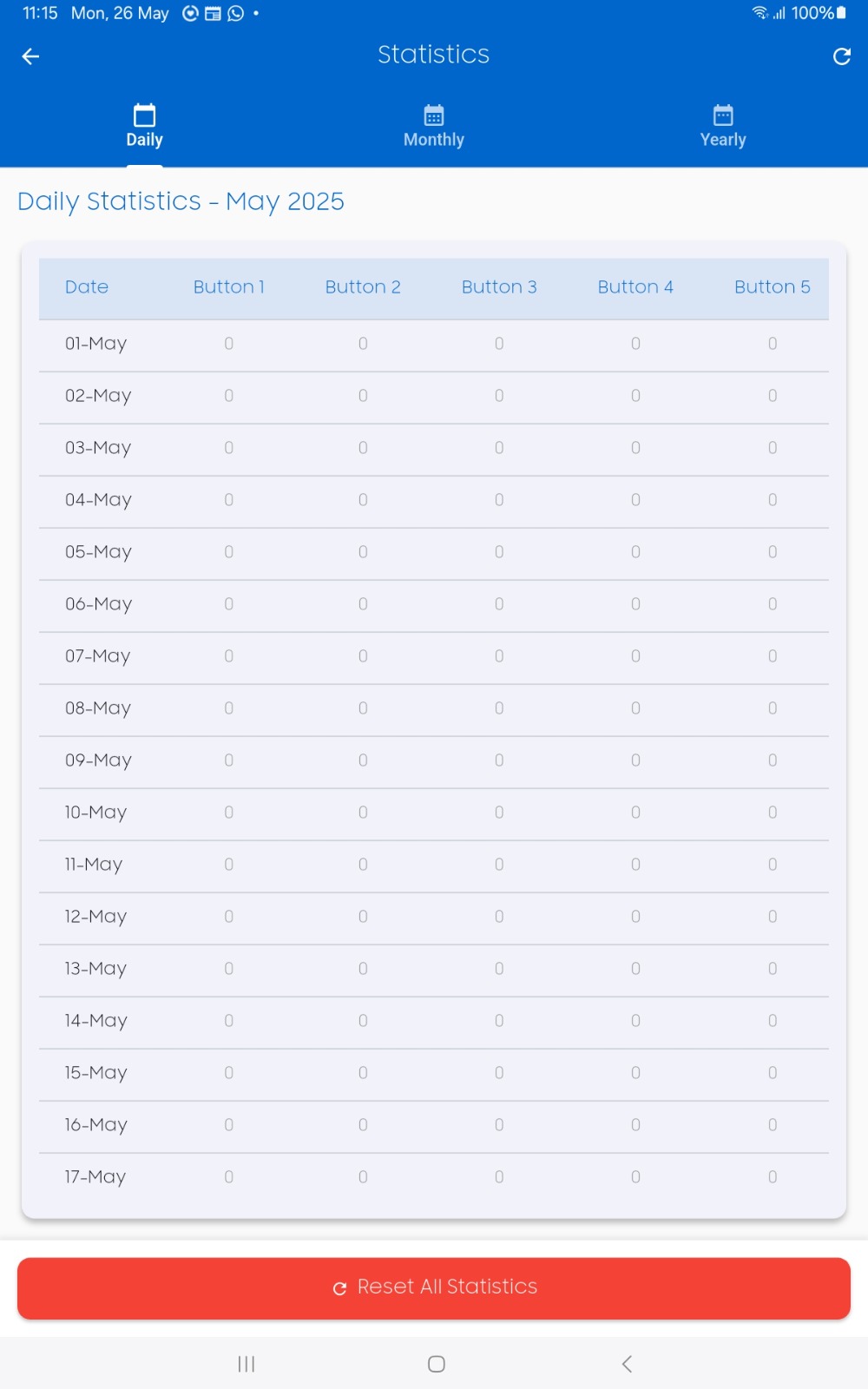Image resolution: width=868 pixels, height=1389 pixels.
Task: Select the Daily calendar icon
Action: tap(144, 115)
